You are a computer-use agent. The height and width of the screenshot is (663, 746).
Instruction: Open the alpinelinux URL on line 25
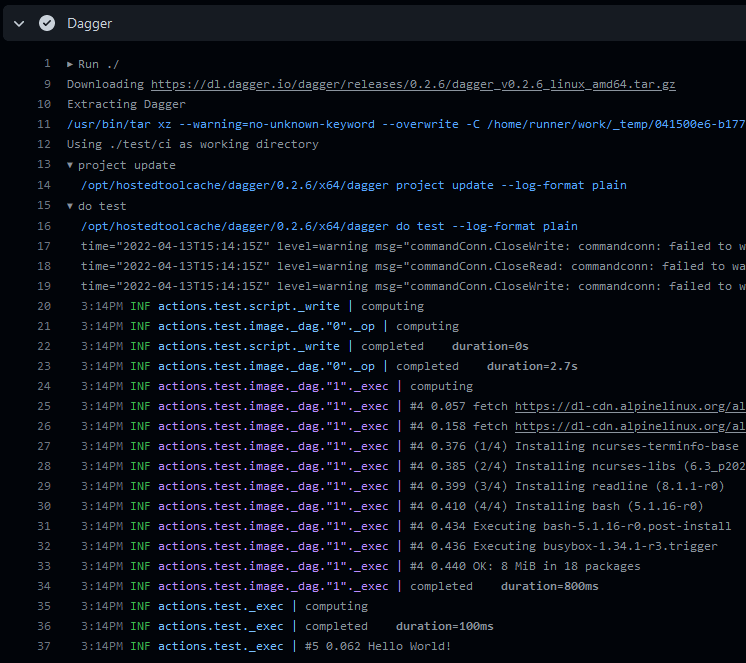pyautogui.click(x=630, y=406)
